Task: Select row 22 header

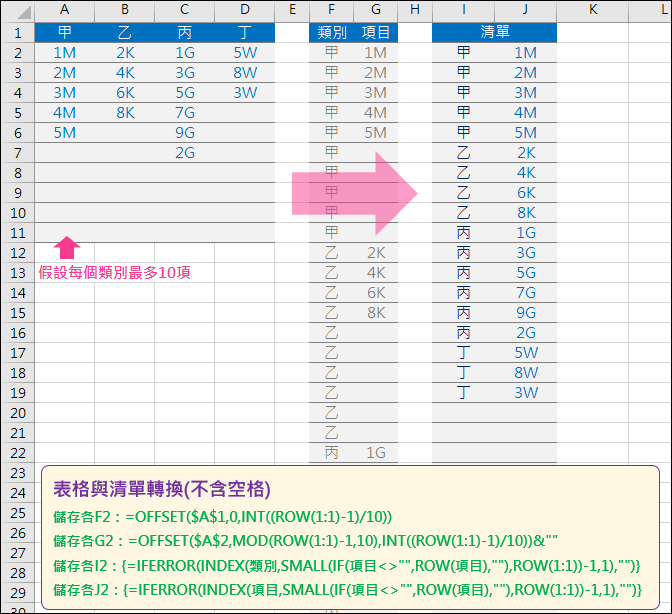Action: coord(18,453)
